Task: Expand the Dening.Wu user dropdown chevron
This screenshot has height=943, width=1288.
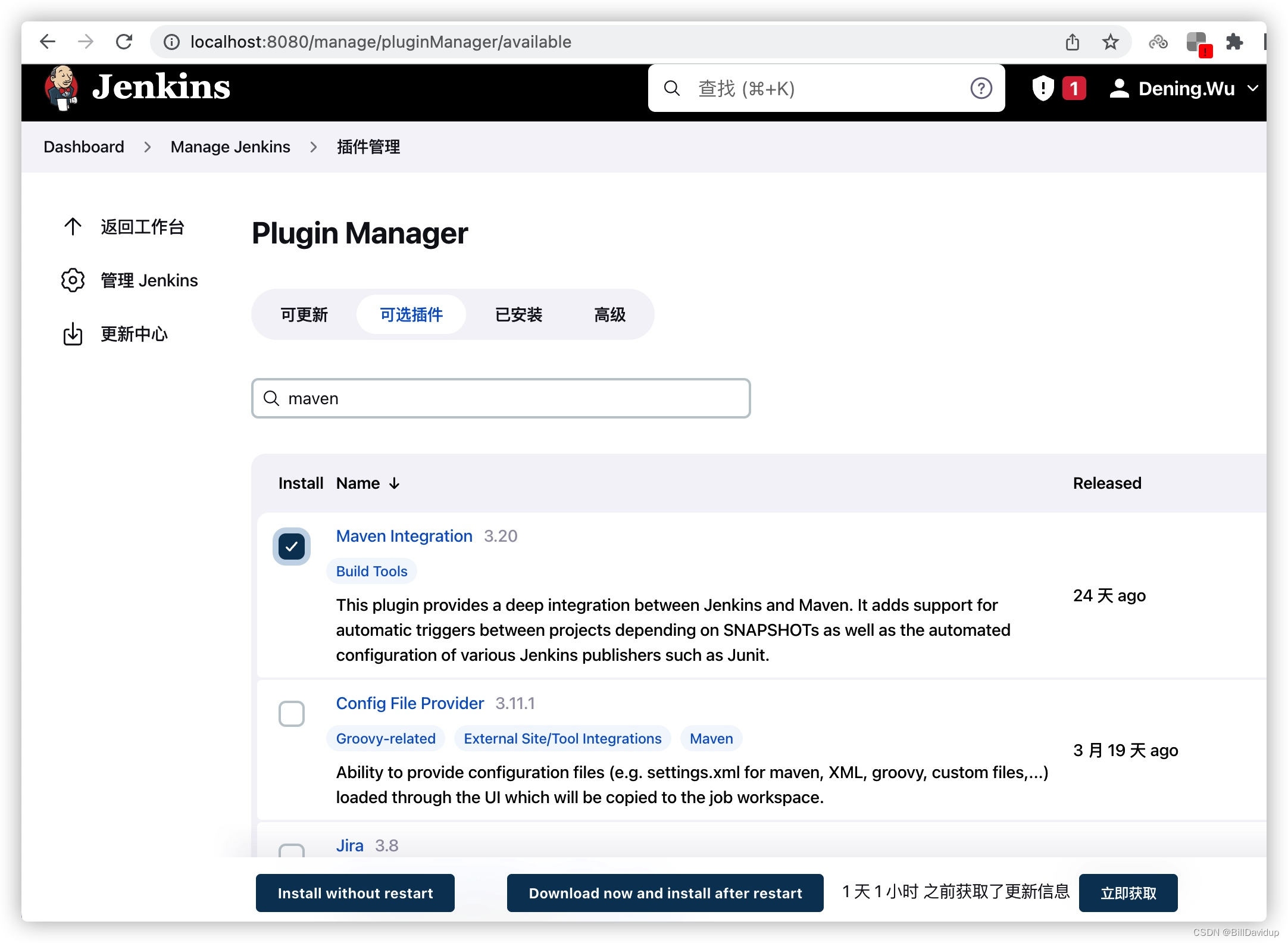Action: tap(1253, 88)
